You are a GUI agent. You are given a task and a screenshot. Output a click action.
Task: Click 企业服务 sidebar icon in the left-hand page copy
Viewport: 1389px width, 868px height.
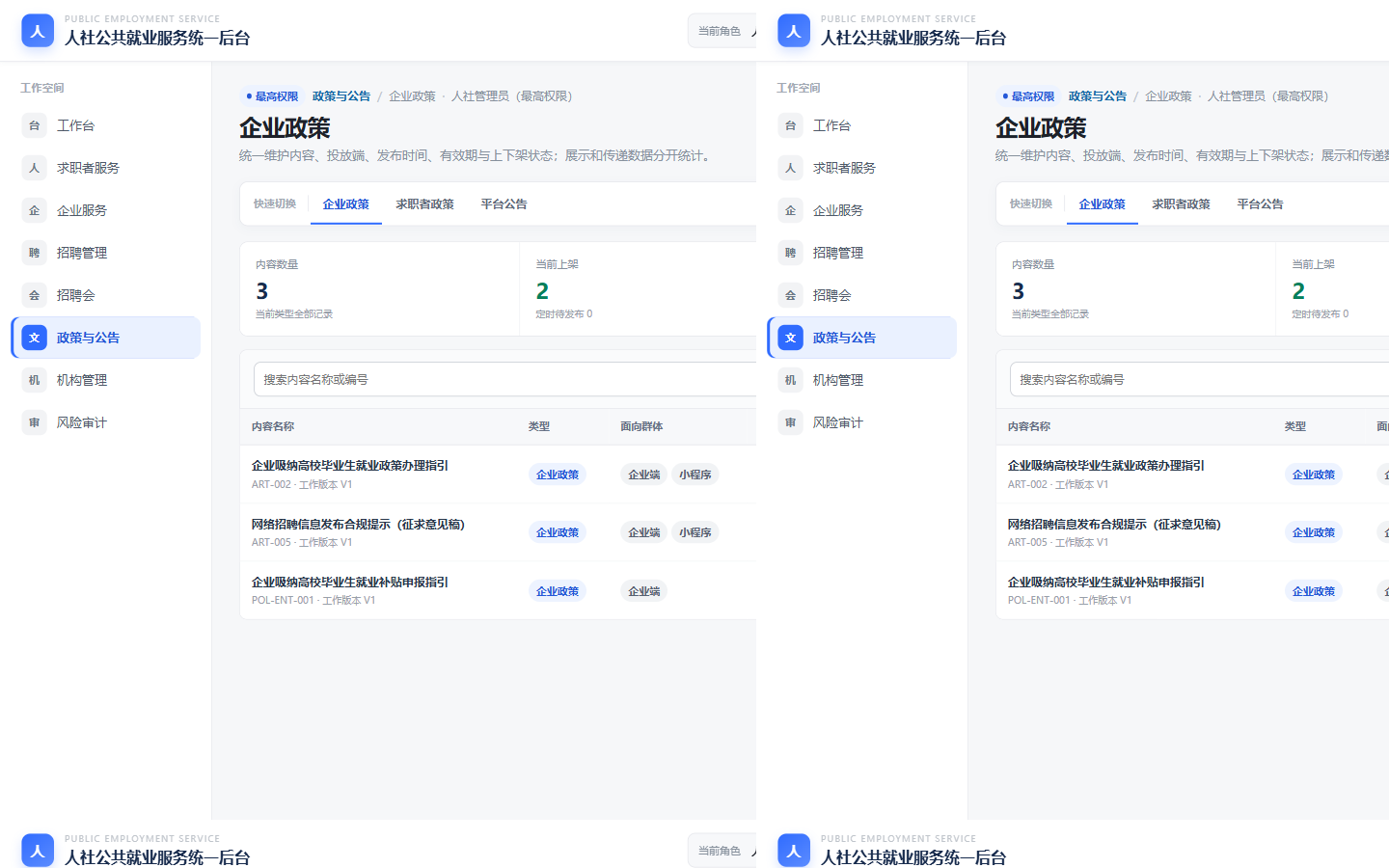pos(35,210)
